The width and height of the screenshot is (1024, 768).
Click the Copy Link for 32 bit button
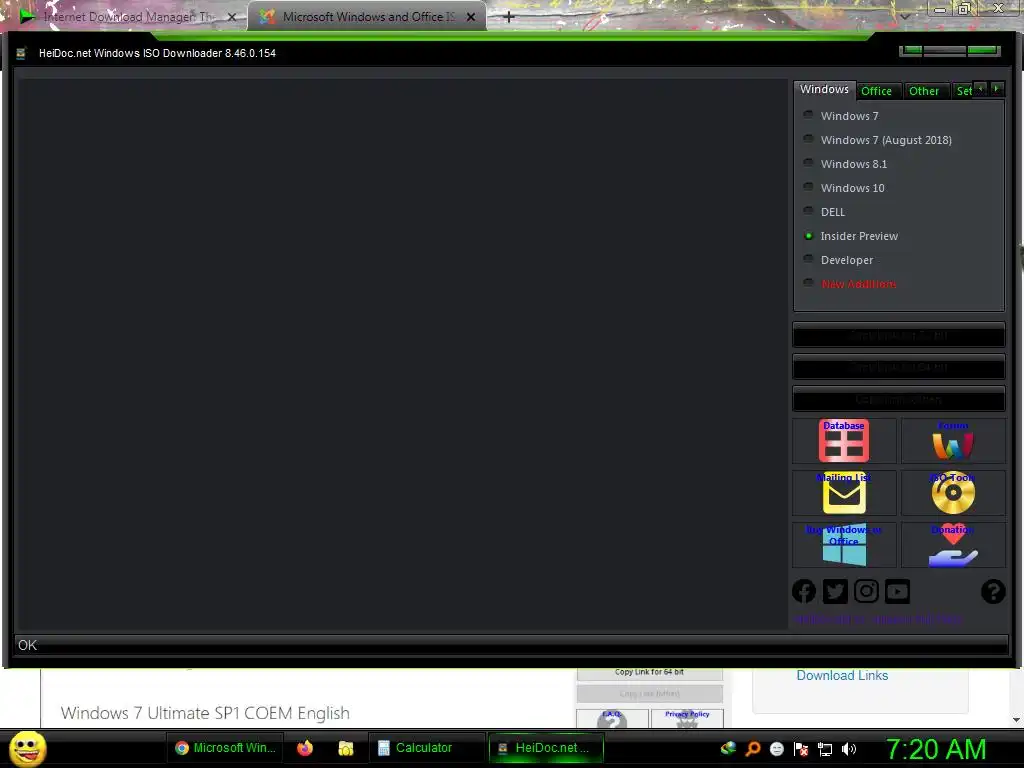click(899, 335)
